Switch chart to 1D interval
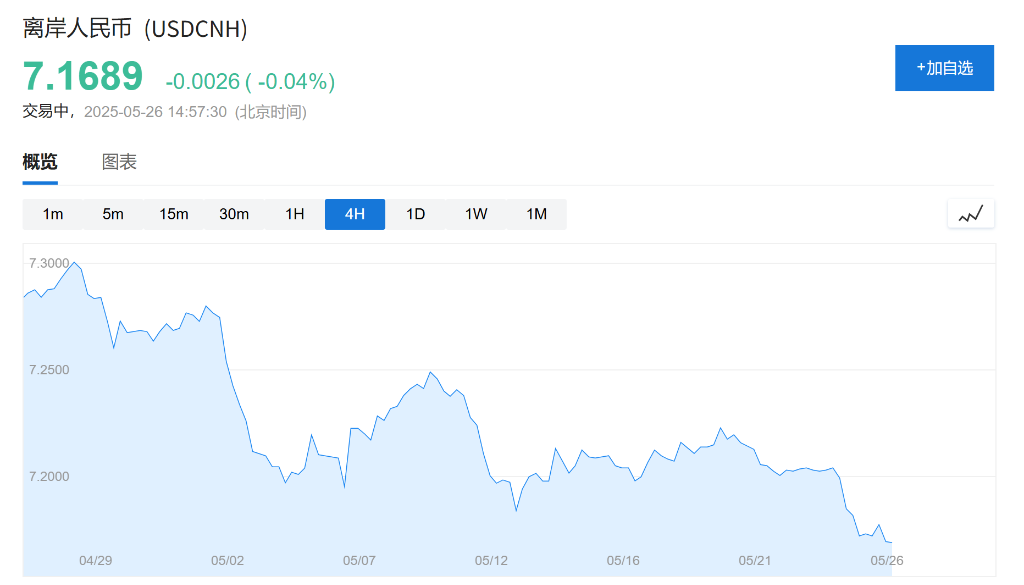This screenshot has height=585, width=1024. 415,214
